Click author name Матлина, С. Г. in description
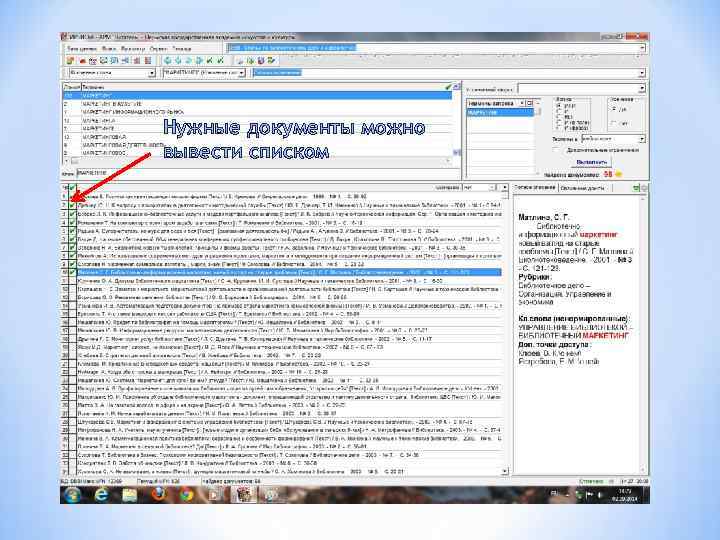This screenshot has height=540, width=720. 544,217
